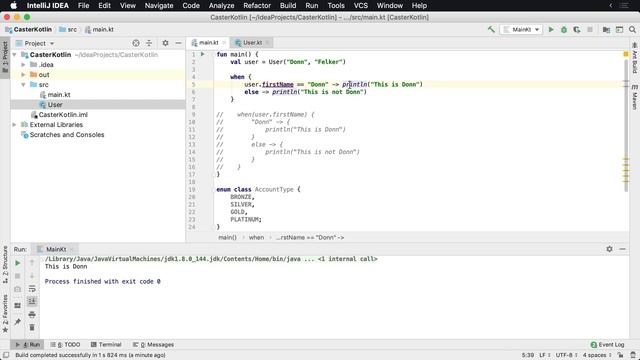
Task: Switch to the main.kt editor tab
Action: [x=208, y=42]
